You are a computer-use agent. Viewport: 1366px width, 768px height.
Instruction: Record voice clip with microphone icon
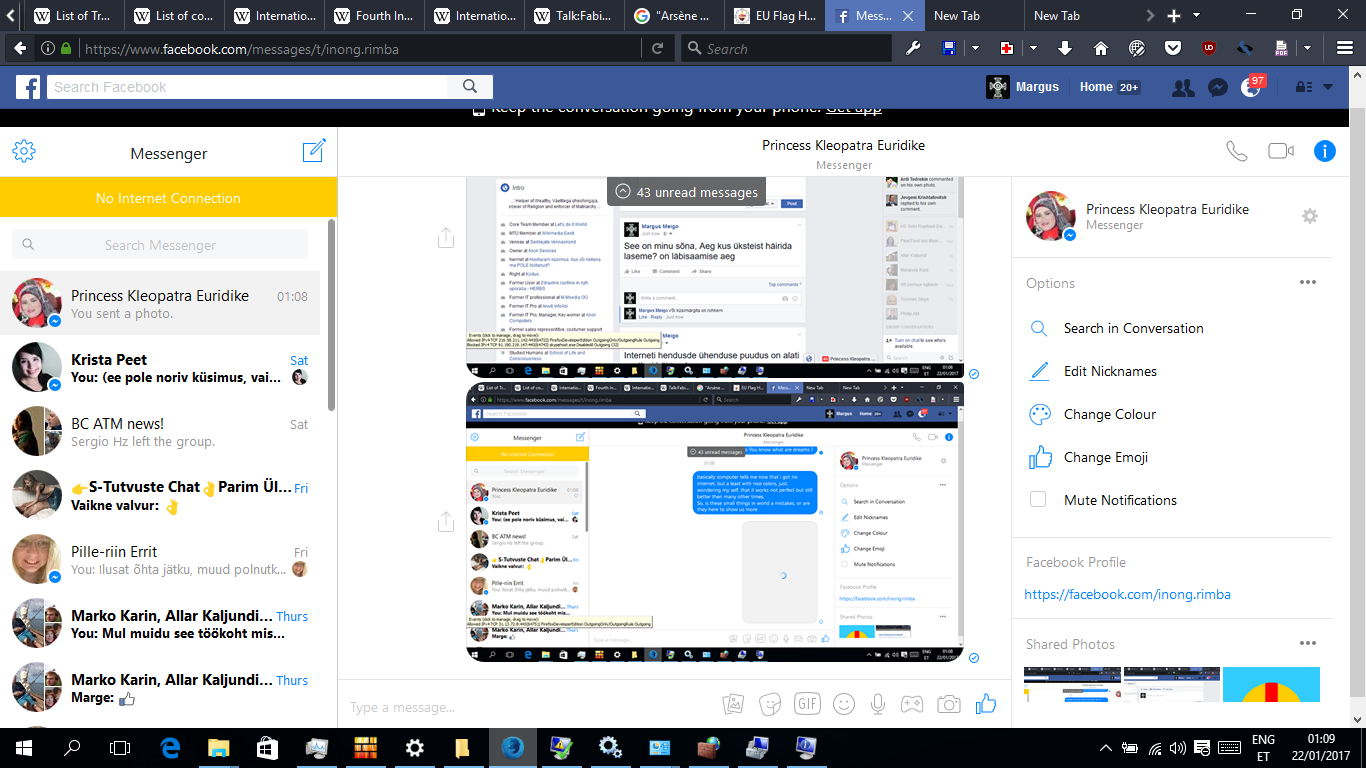(878, 704)
